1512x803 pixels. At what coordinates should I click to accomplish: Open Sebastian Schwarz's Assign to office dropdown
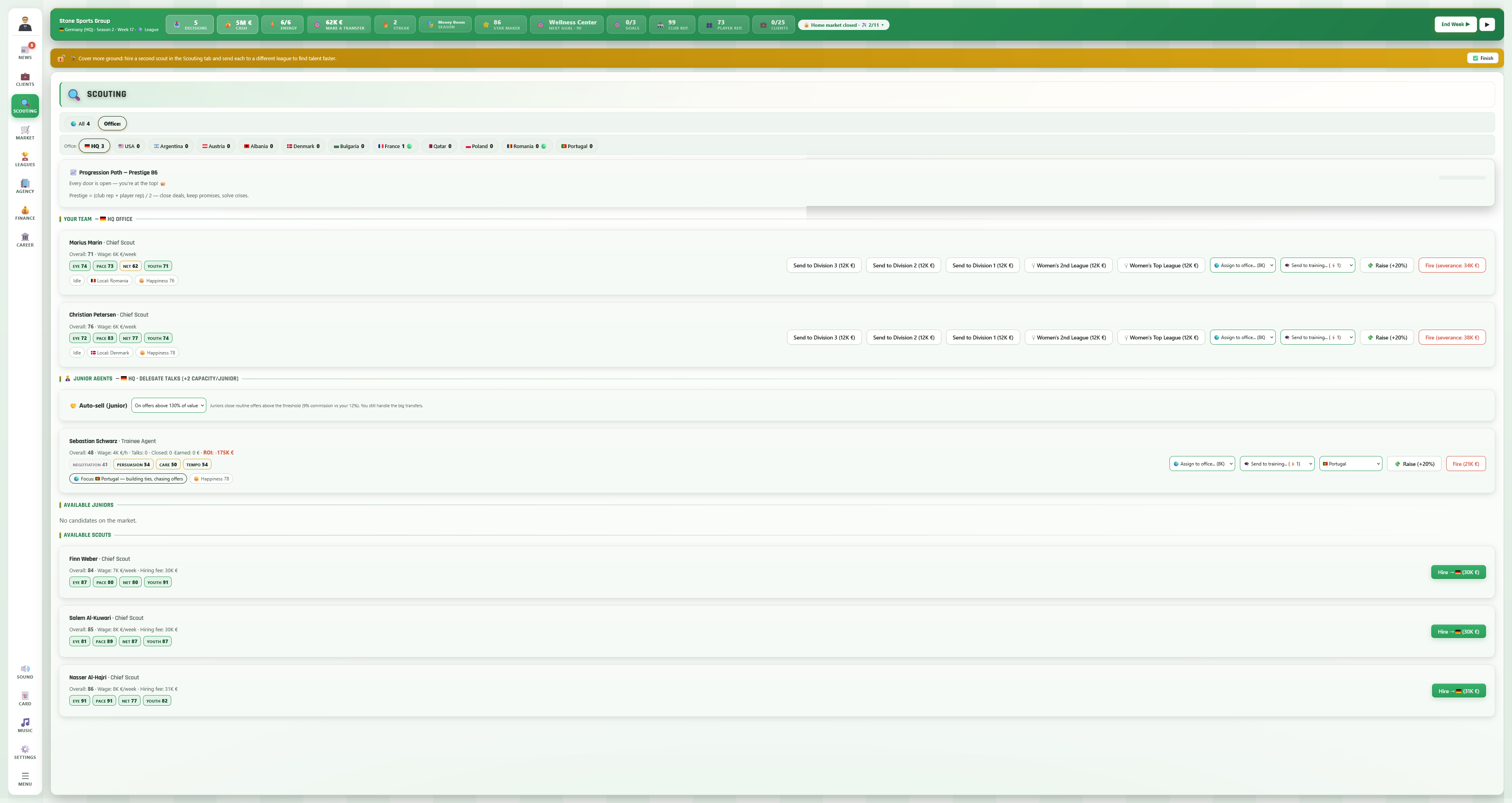click(x=1202, y=464)
